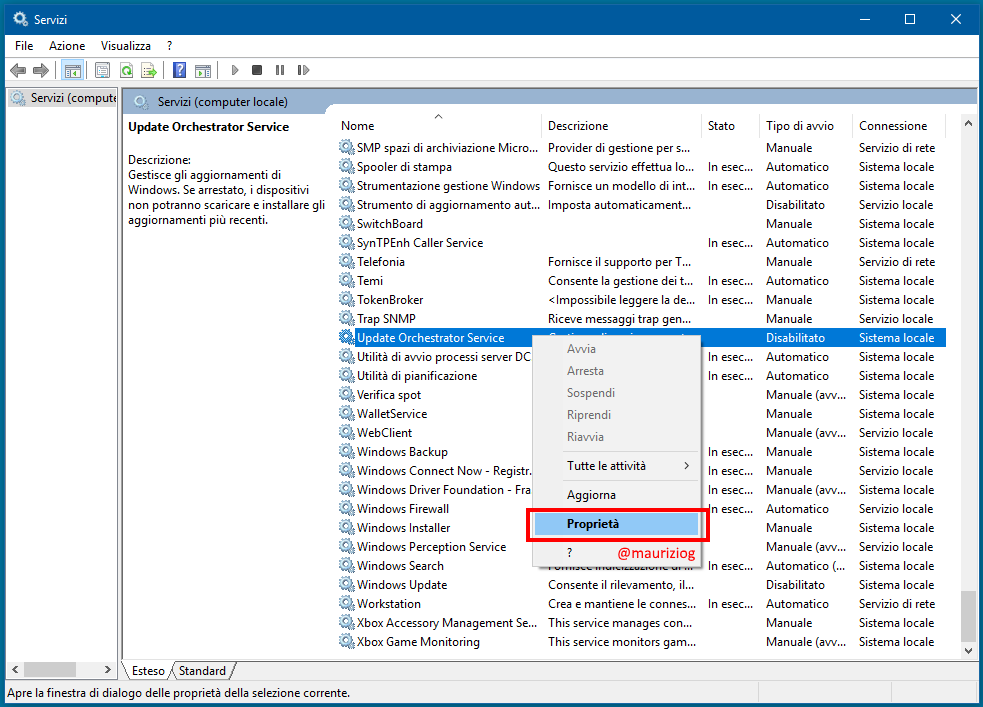Click the greyed Riavvia context menu entry

coord(616,436)
